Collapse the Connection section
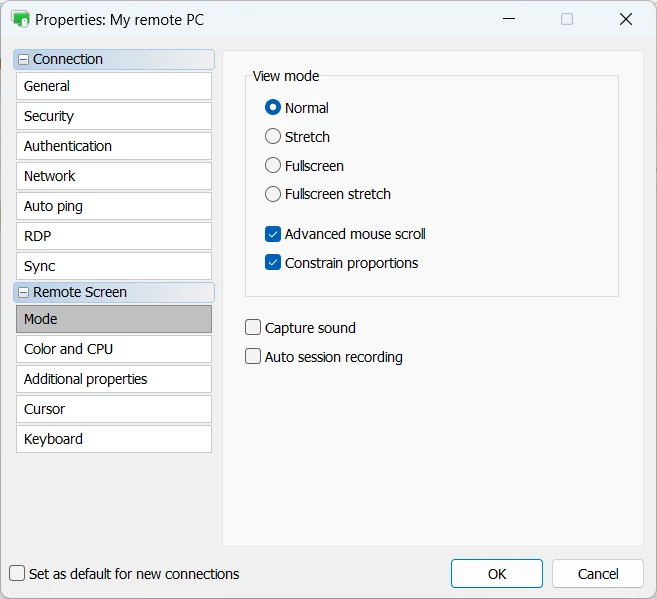This screenshot has width=657, height=599. click(x=23, y=60)
